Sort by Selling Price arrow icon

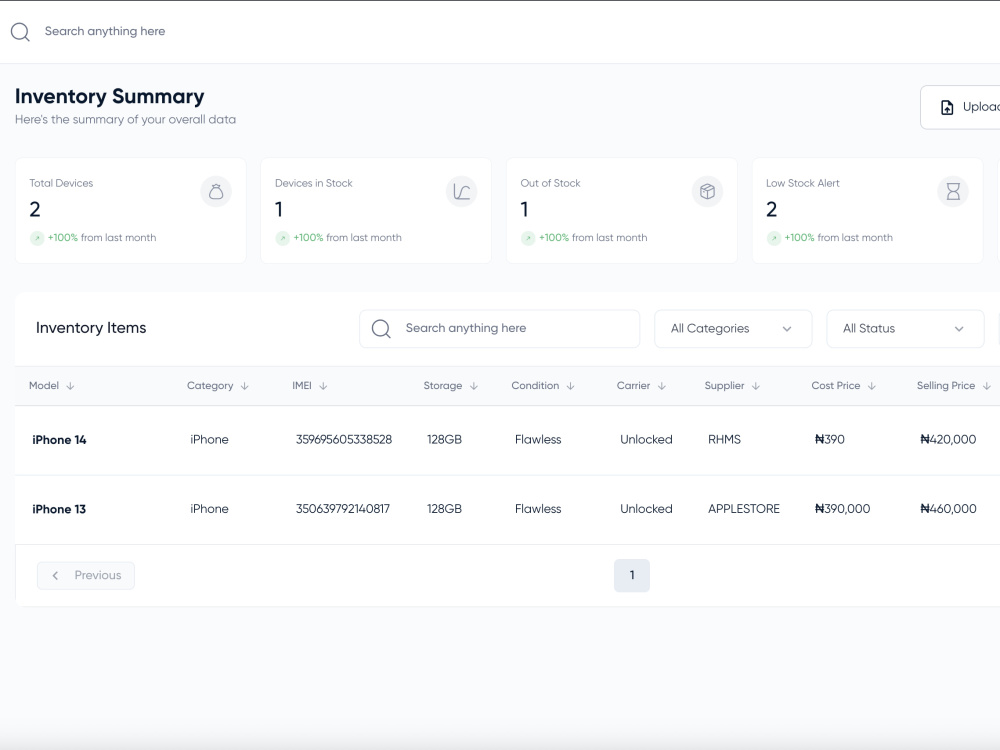pyautogui.click(x=987, y=386)
